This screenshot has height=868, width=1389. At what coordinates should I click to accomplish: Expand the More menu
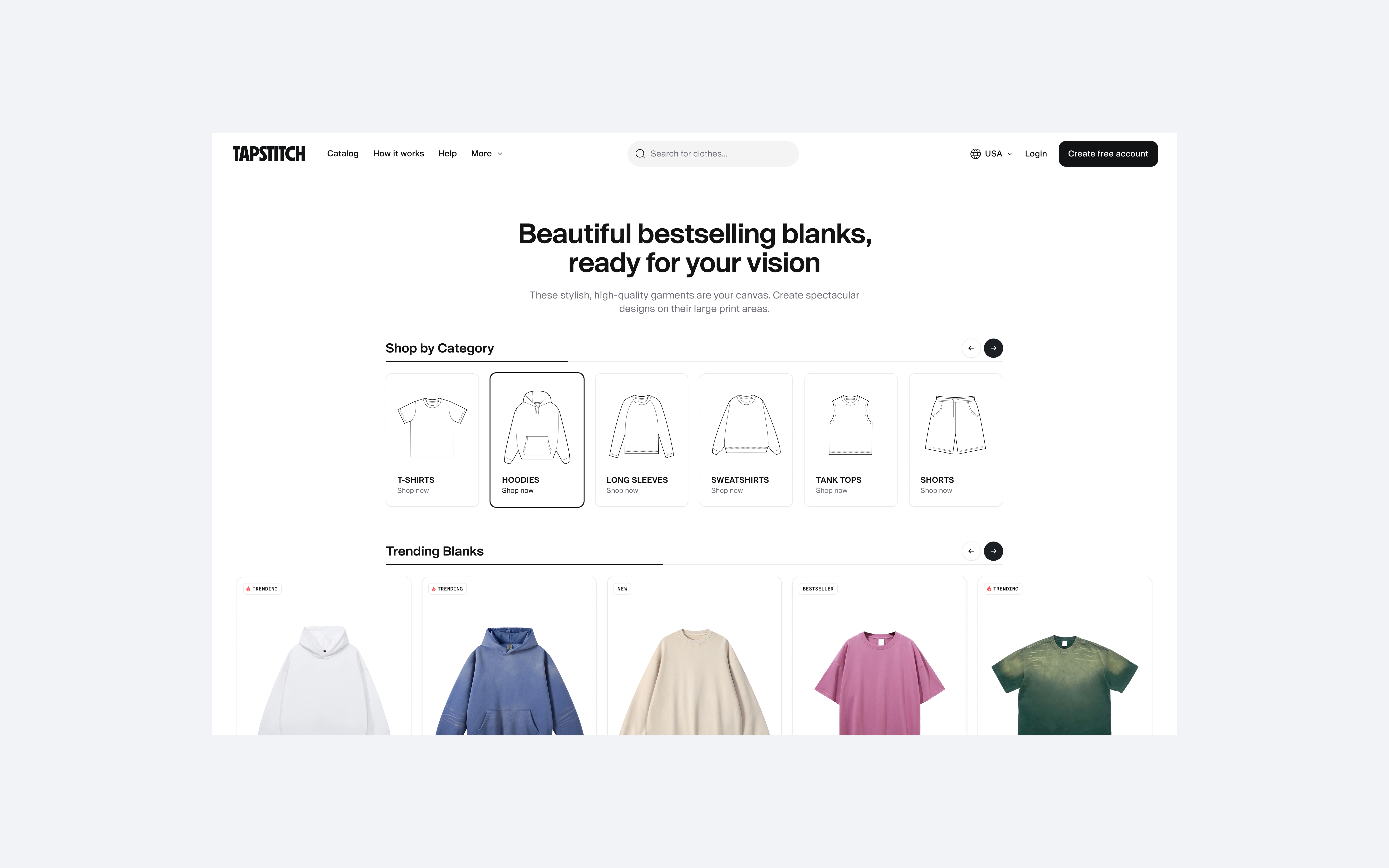click(487, 154)
